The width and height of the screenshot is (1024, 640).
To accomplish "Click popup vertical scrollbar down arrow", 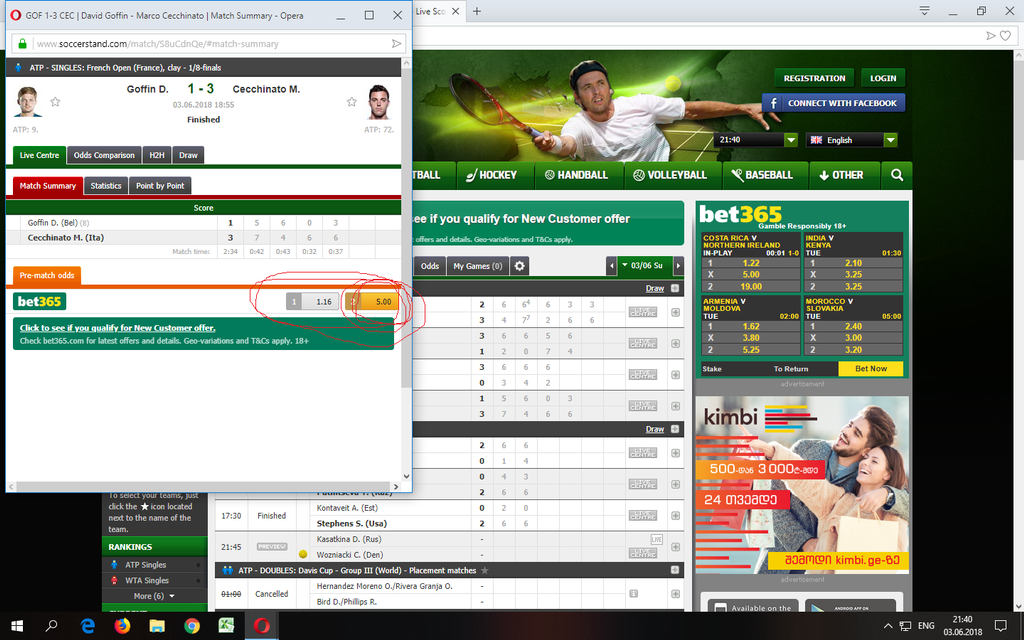I will [x=406, y=476].
